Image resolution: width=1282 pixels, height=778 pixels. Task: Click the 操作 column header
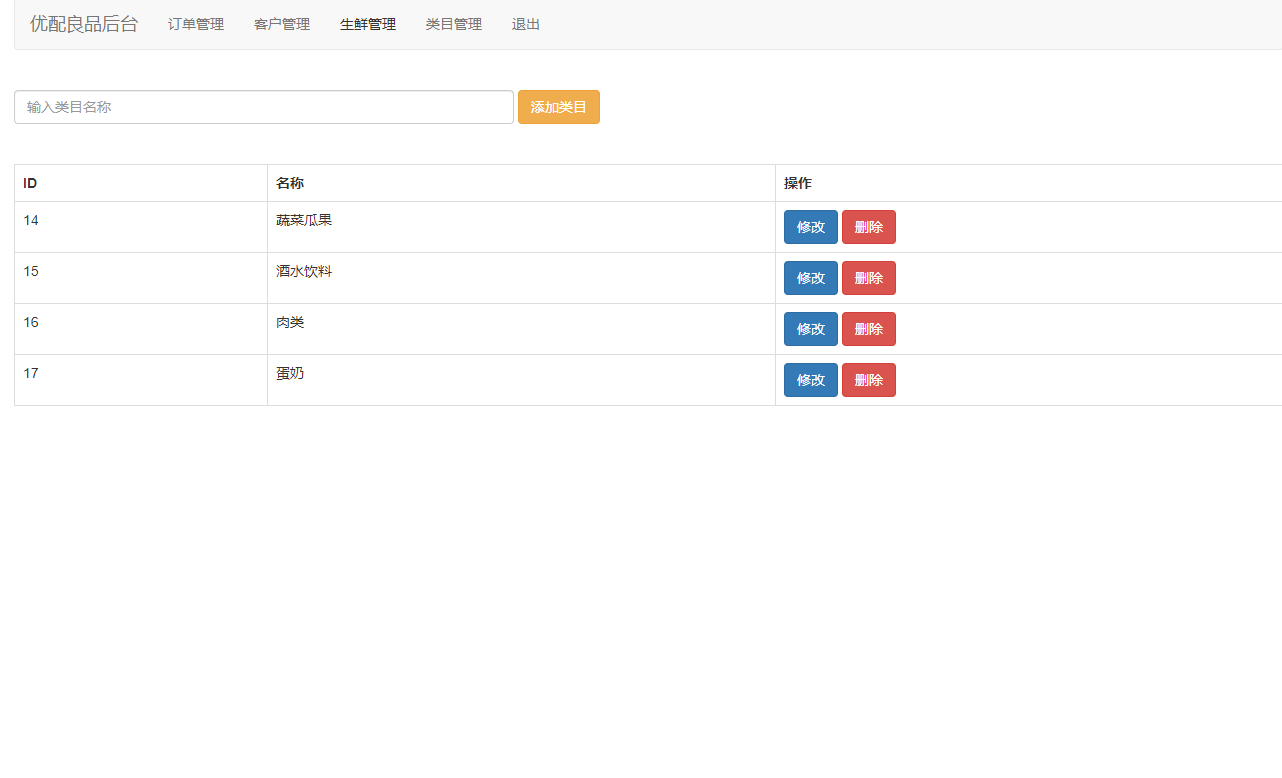tap(797, 183)
